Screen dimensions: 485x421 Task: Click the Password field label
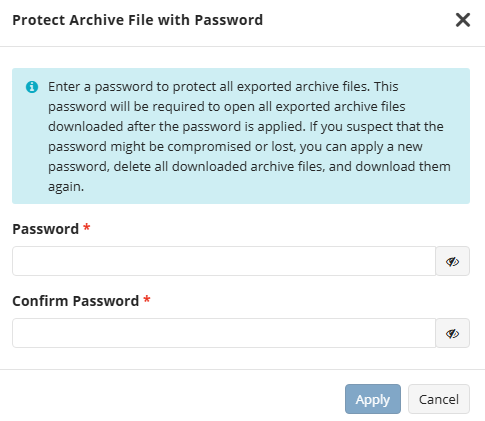(x=45, y=229)
